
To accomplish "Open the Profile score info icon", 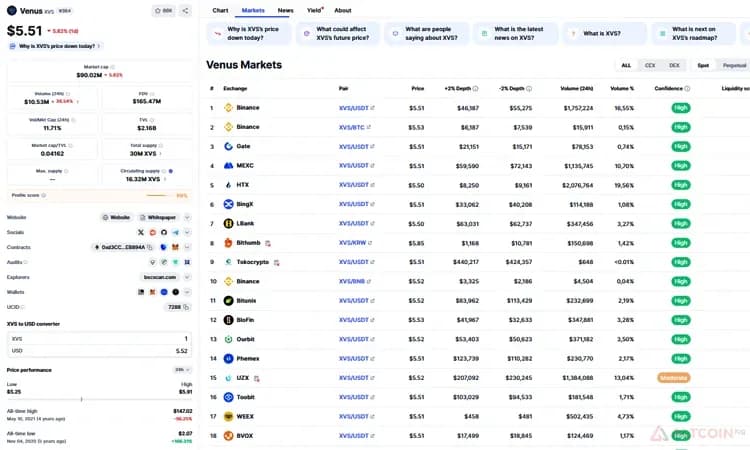I will coord(44,195).
